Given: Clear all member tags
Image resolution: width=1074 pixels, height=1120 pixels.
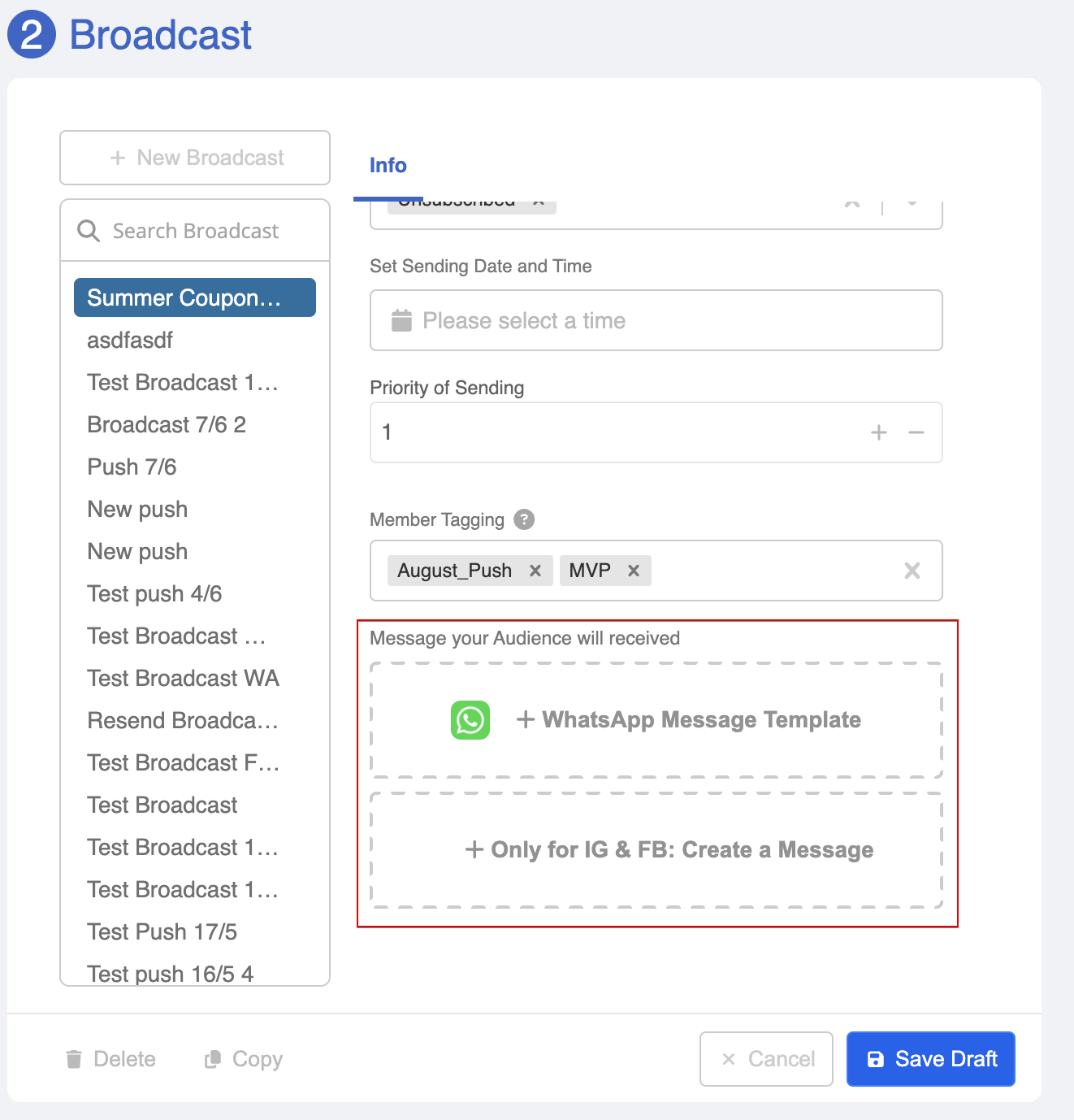Looking at the screenshot, I should click(912, 571).
